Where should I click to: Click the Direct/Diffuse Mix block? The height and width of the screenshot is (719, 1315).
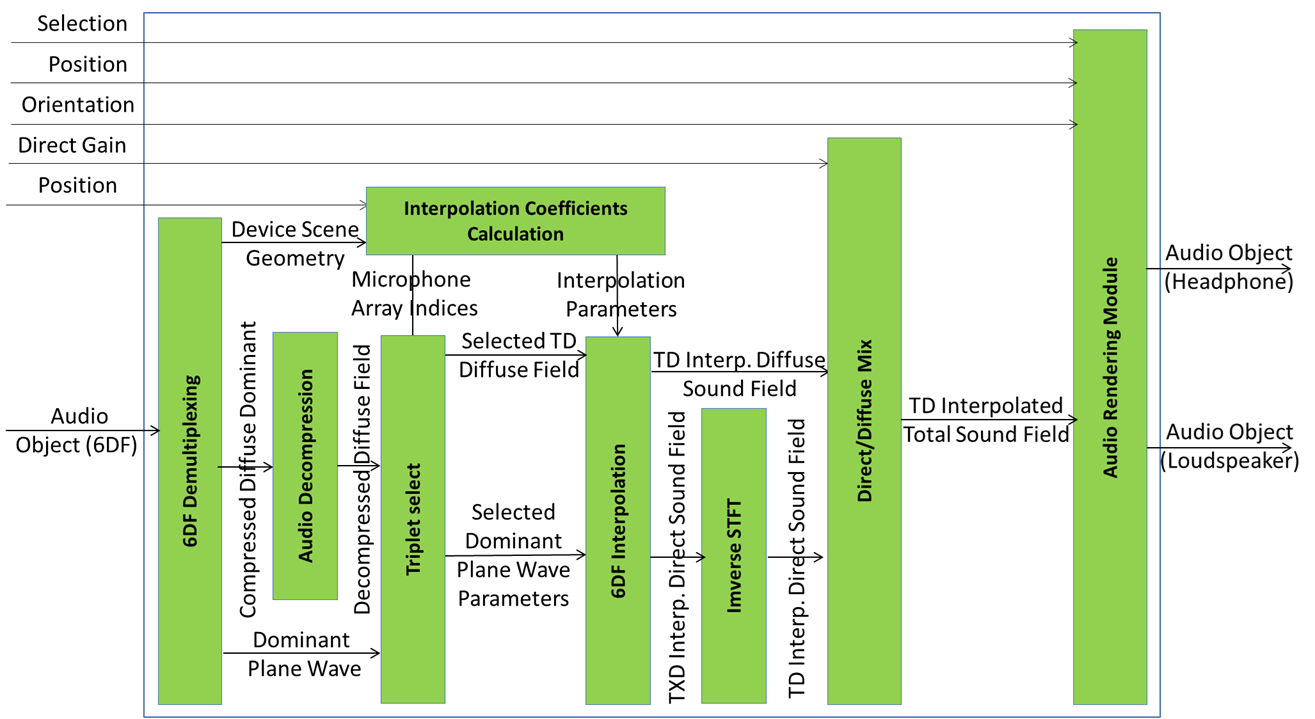[864, 421]
